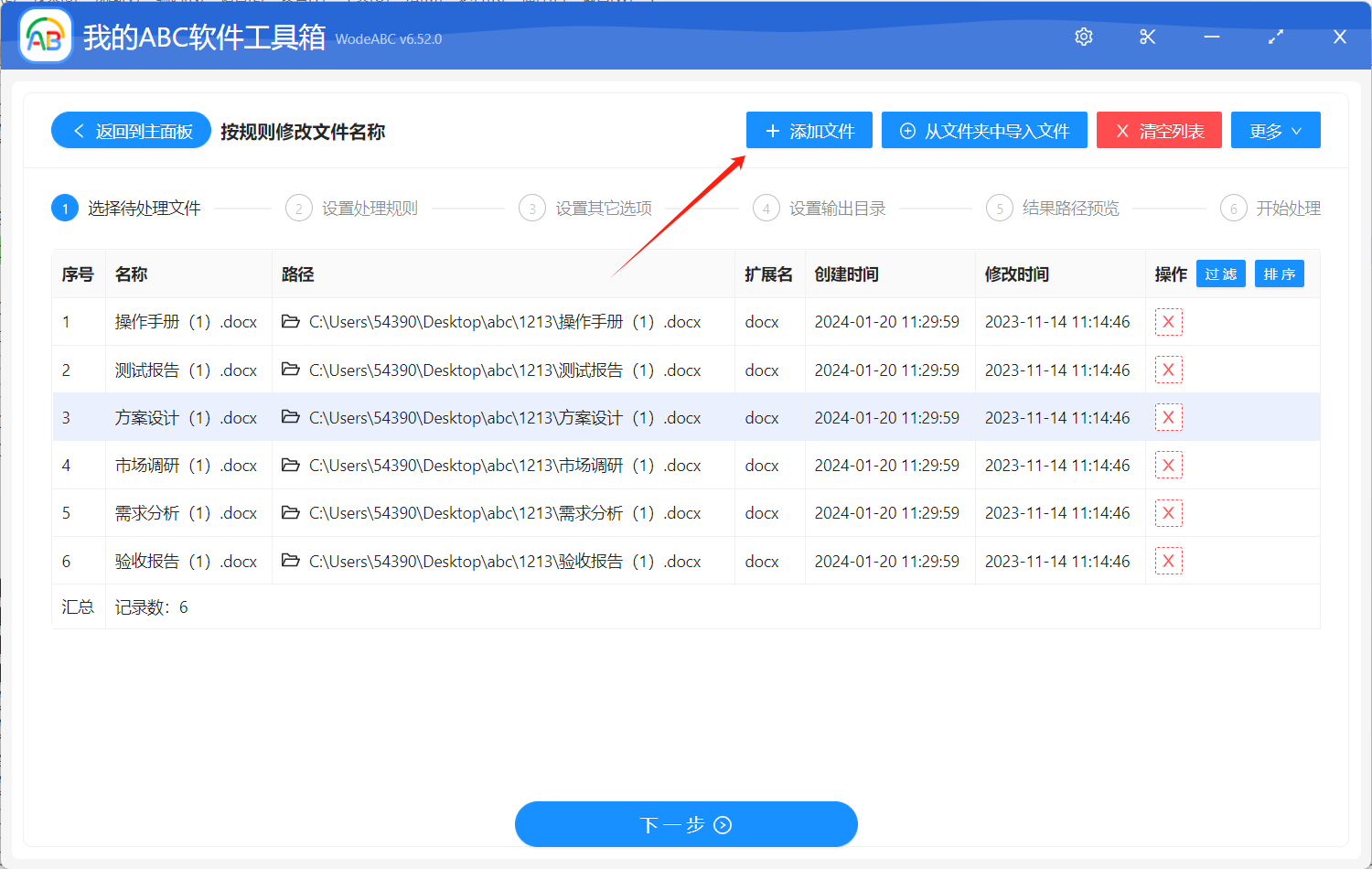Click the arrow icon inside 下一步 button
The width and height of the screenshot is (1372, 869).
click(x=722, y=824)
